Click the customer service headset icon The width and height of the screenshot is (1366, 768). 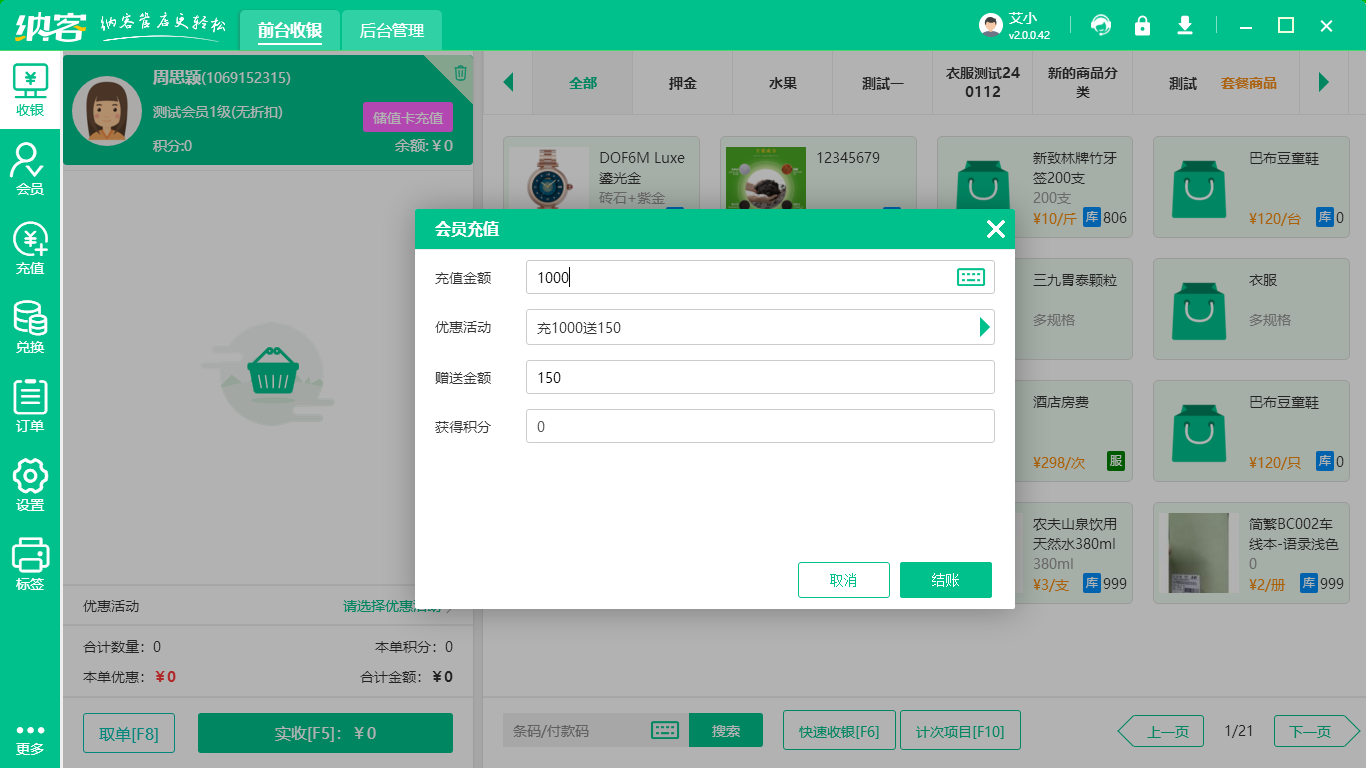point(1101,25)
